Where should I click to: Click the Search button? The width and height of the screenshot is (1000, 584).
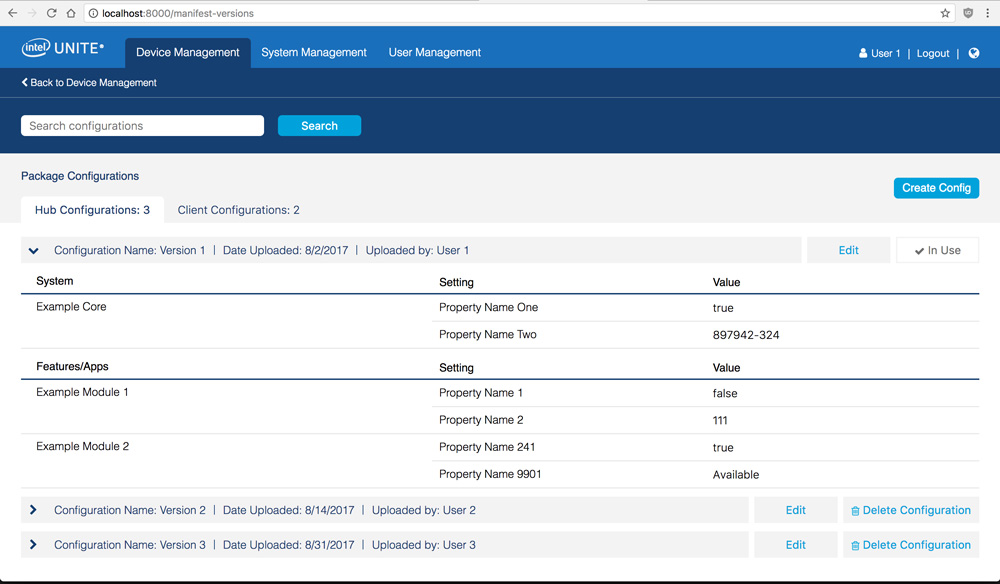(320, 126)
